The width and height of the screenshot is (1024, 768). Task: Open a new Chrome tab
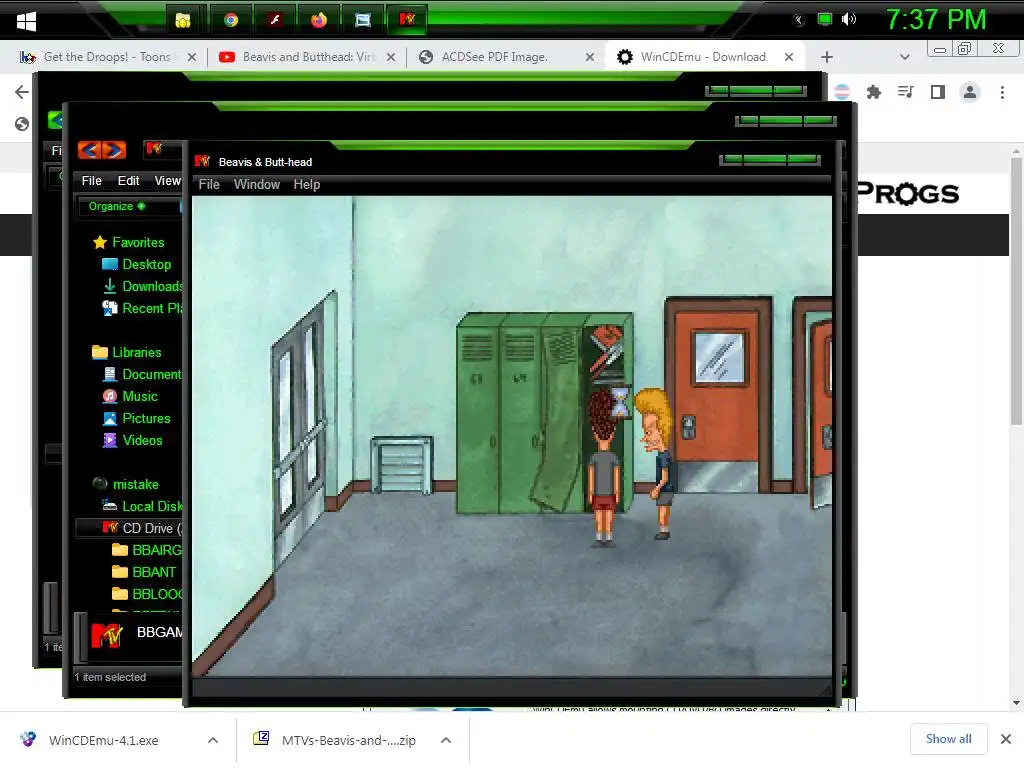point(827,57)
